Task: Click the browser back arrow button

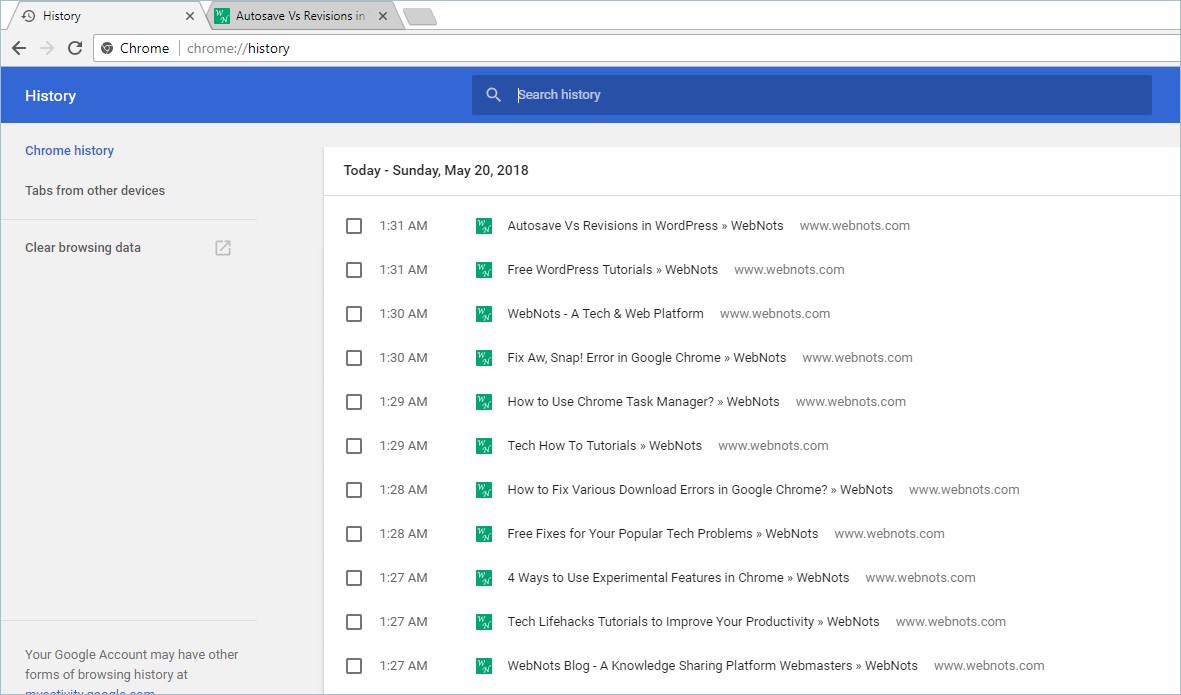Action: tap(19, 48)
